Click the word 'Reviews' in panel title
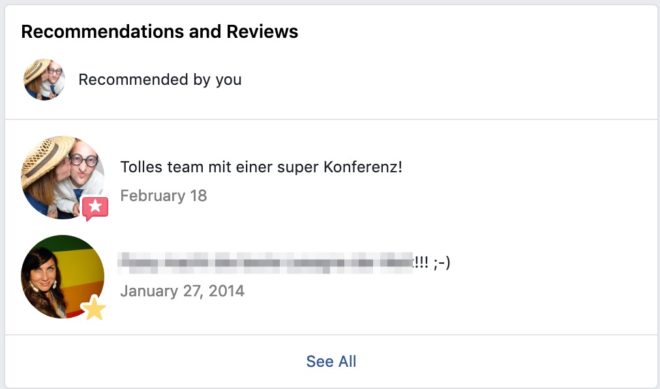660x389 pixels. click(x=262, y=32)
